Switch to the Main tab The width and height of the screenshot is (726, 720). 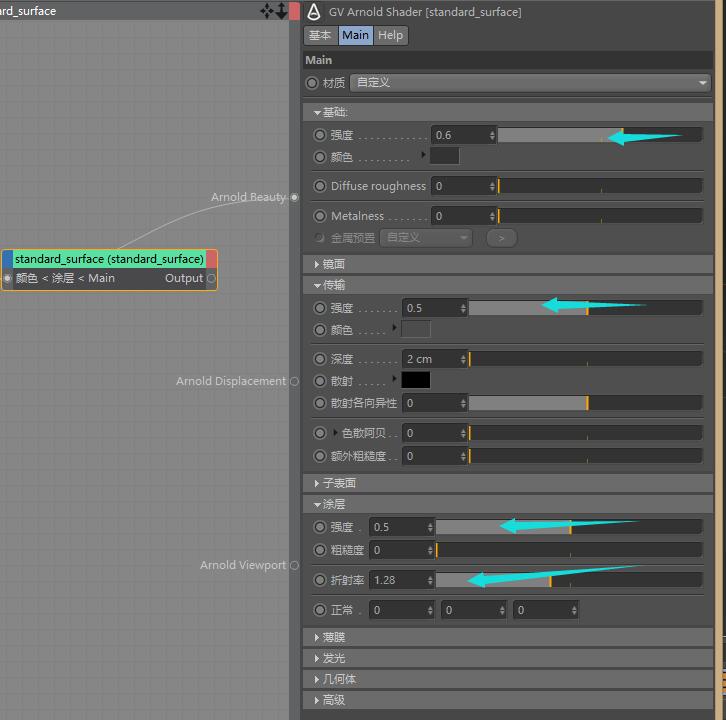point(355,35)
